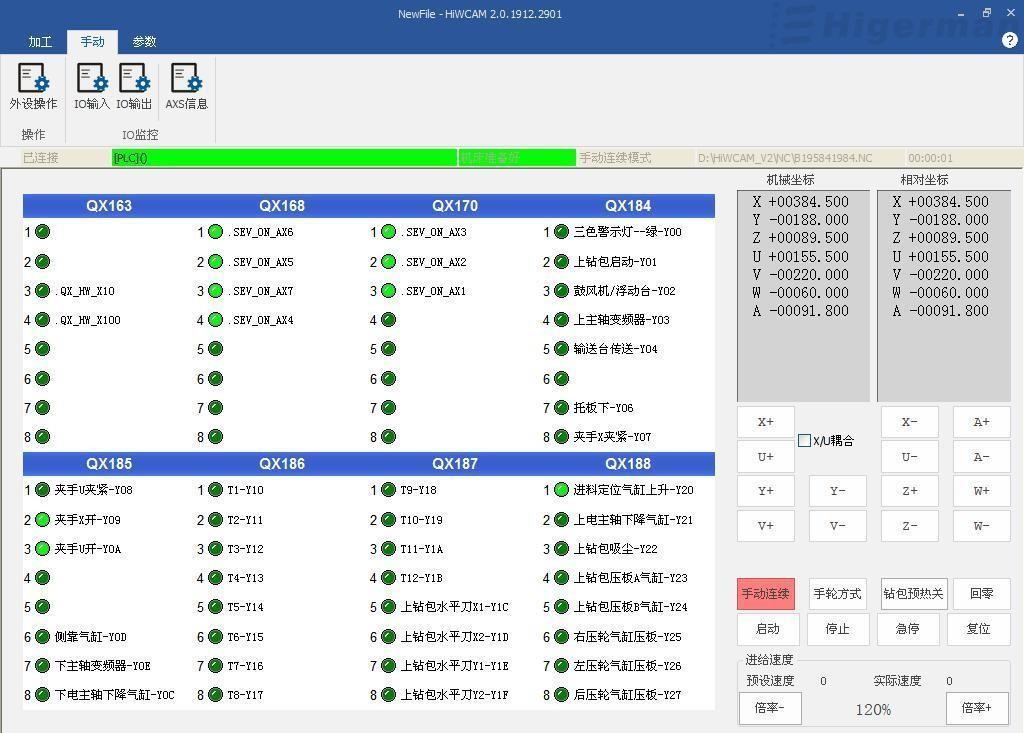
Task: Toggle the 上钻包水平刀X1-Y1C indicator
Action: 388,607
